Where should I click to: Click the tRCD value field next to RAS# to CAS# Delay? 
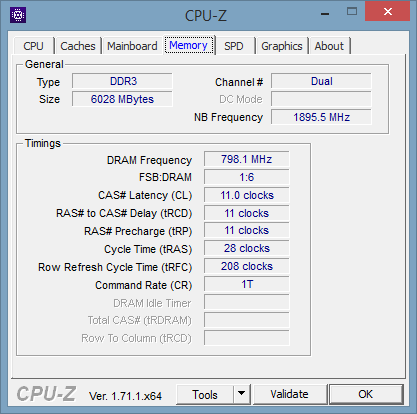[x=247, y=213]
